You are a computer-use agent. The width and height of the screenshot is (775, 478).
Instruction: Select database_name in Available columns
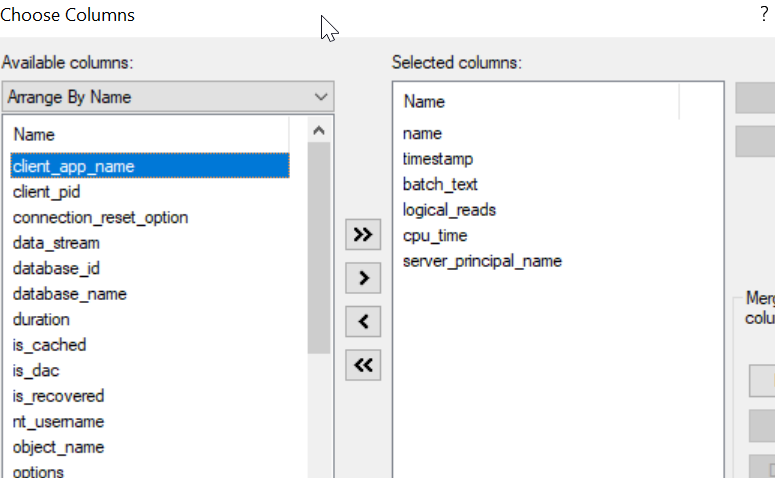[70, 294]
